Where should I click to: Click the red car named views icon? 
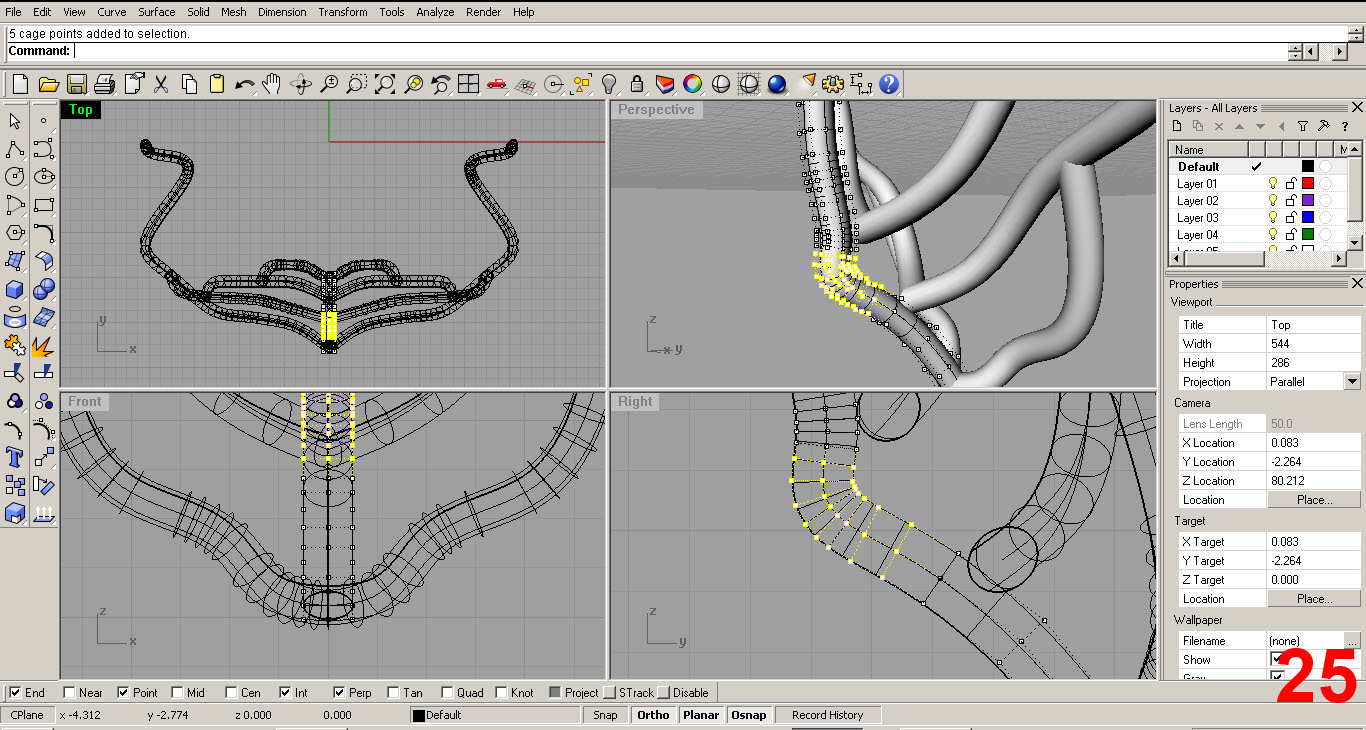click(x=496, y=84)
